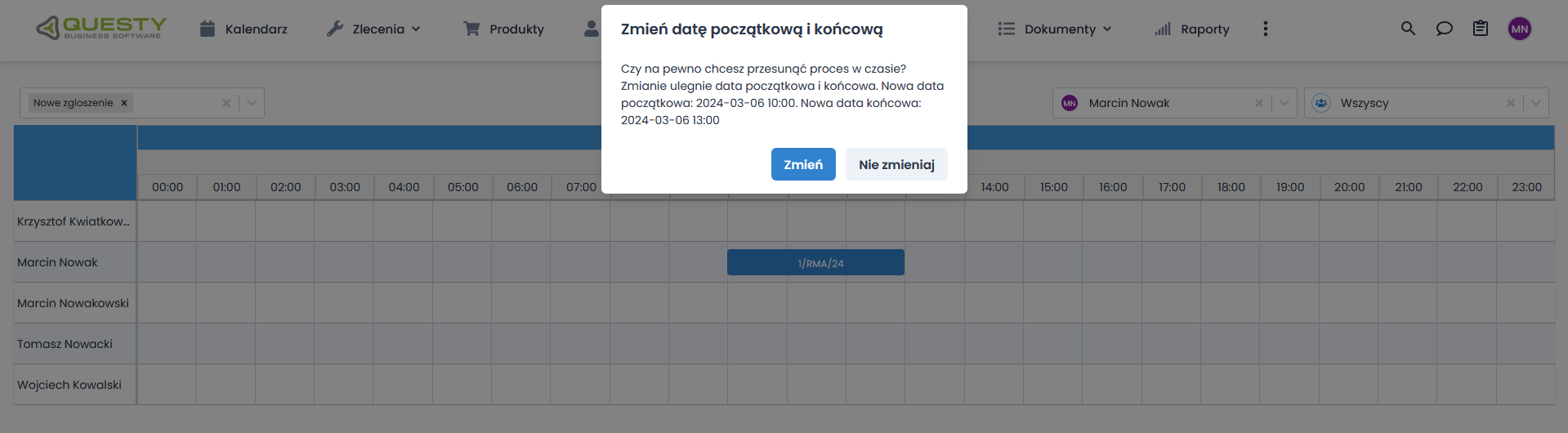
Task: Remove the 'Nowe zgłoszenie' filter tag
Action: click(x=124, y=103)
